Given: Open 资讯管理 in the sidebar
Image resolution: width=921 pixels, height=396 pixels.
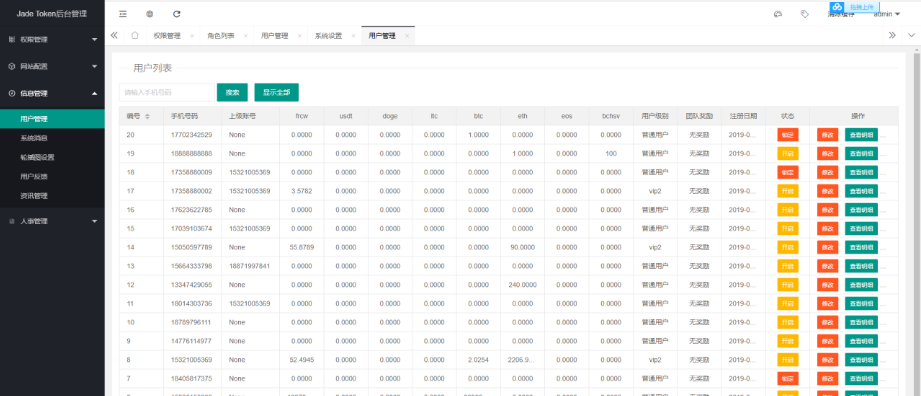Looking at the screenshot, I should 52,196.
